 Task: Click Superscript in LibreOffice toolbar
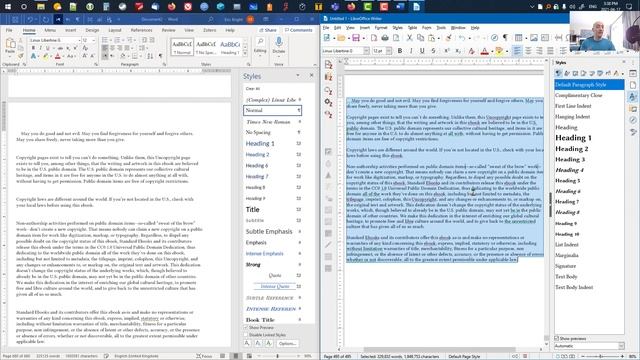[447, 51]
